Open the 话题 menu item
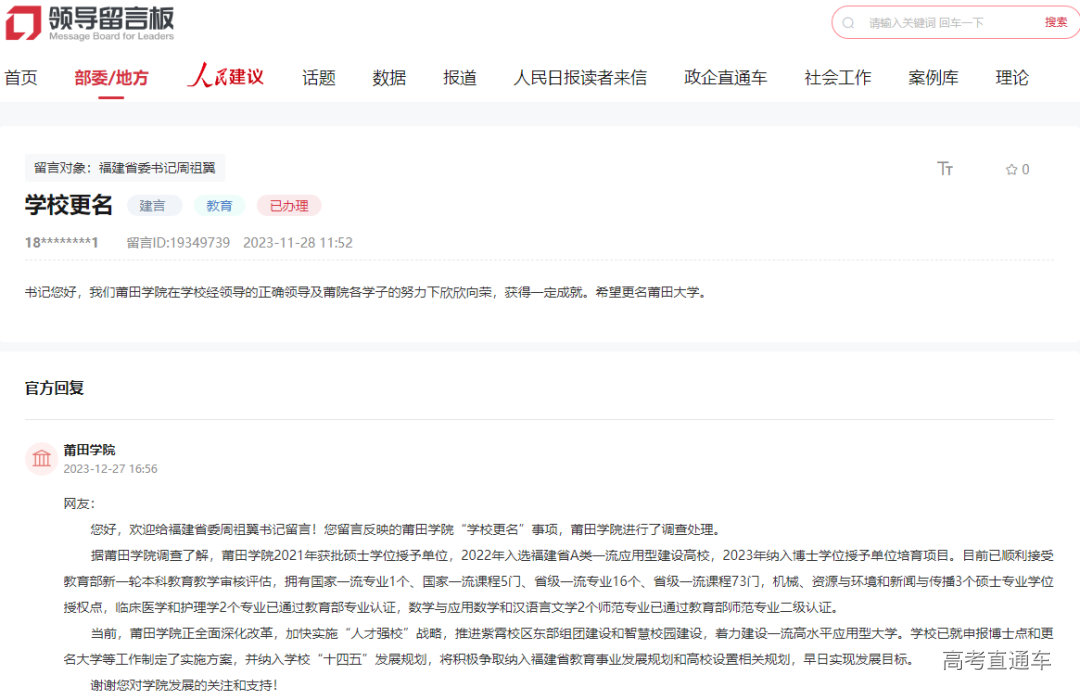This screenshot has height=700, width=1080. pos(318,77)
